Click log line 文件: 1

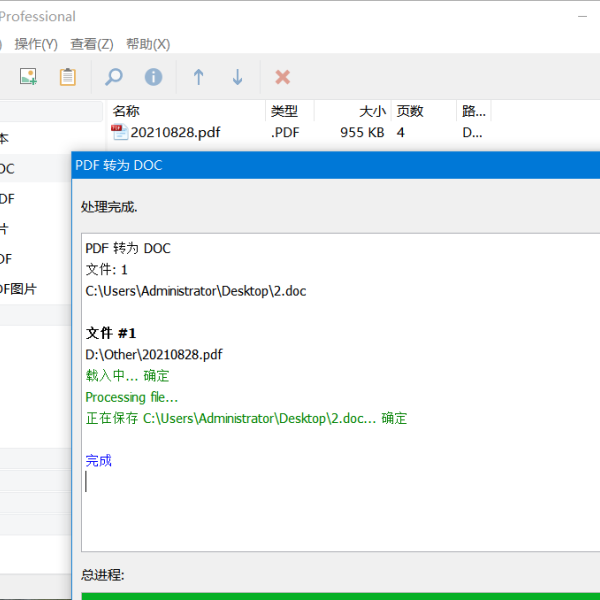(x=106, y=269)
